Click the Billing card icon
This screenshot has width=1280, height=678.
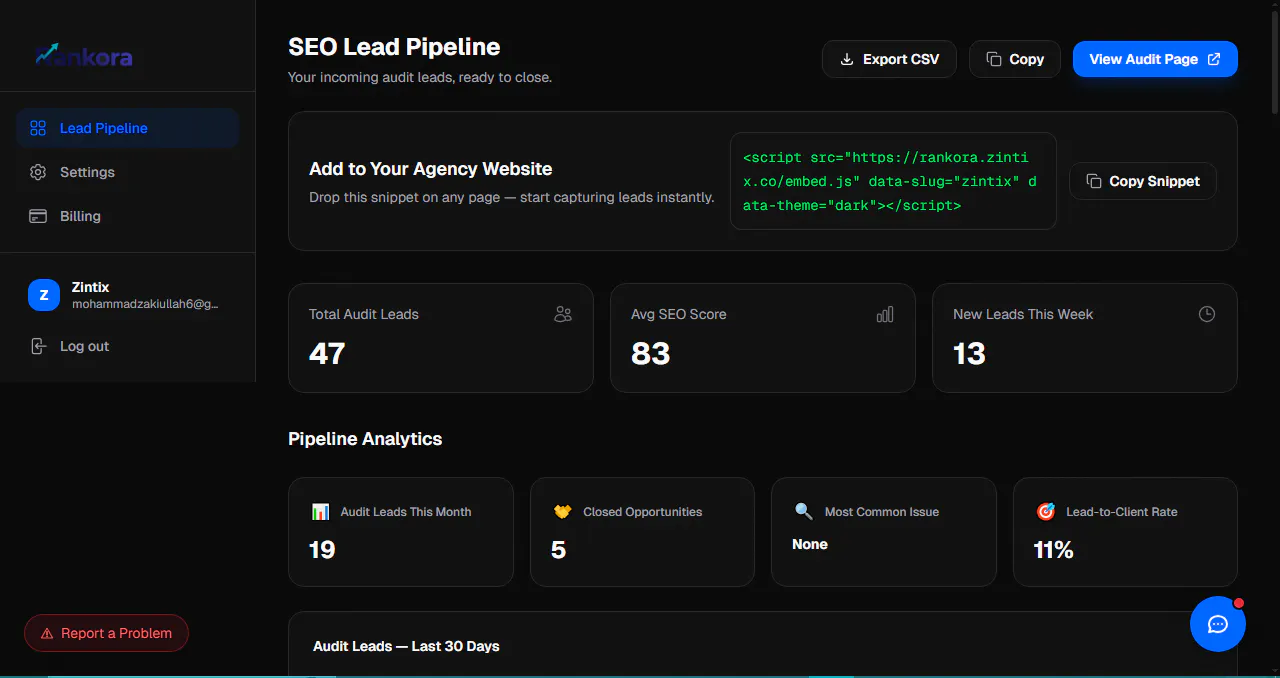(38, 216)
